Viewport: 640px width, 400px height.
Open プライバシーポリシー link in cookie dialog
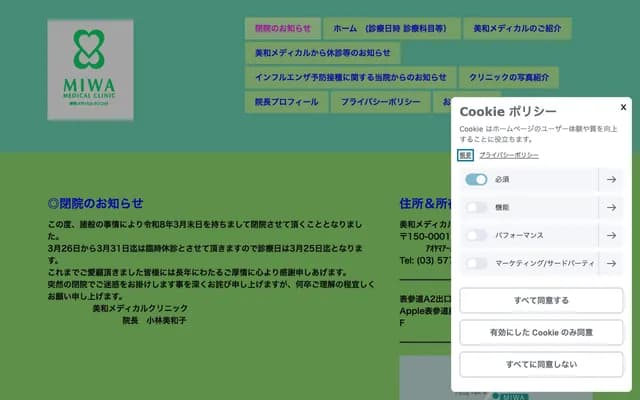[x=509, y=156]
